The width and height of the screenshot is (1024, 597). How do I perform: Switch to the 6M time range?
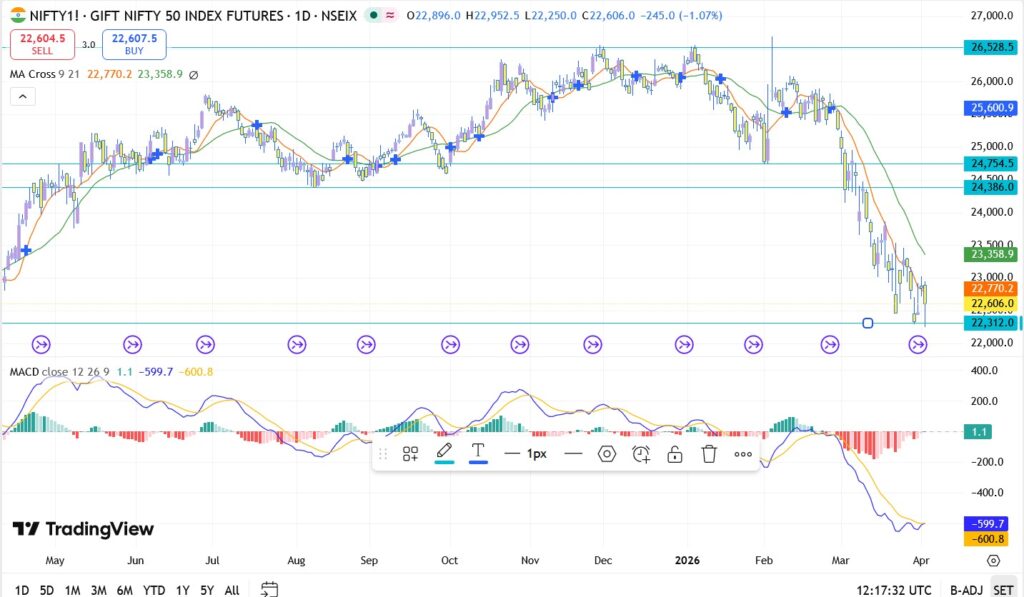(x=124, y=590)
